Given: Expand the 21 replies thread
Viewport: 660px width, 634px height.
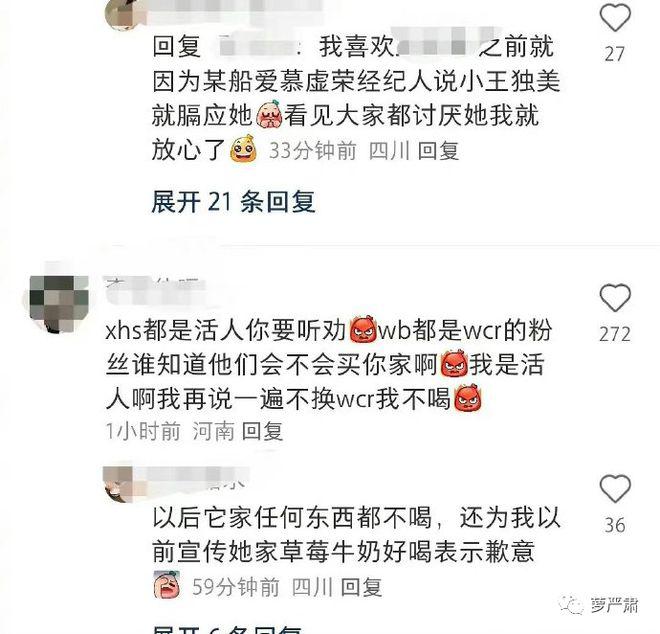Looking at the screenshot, I should [x=233, y=202].
